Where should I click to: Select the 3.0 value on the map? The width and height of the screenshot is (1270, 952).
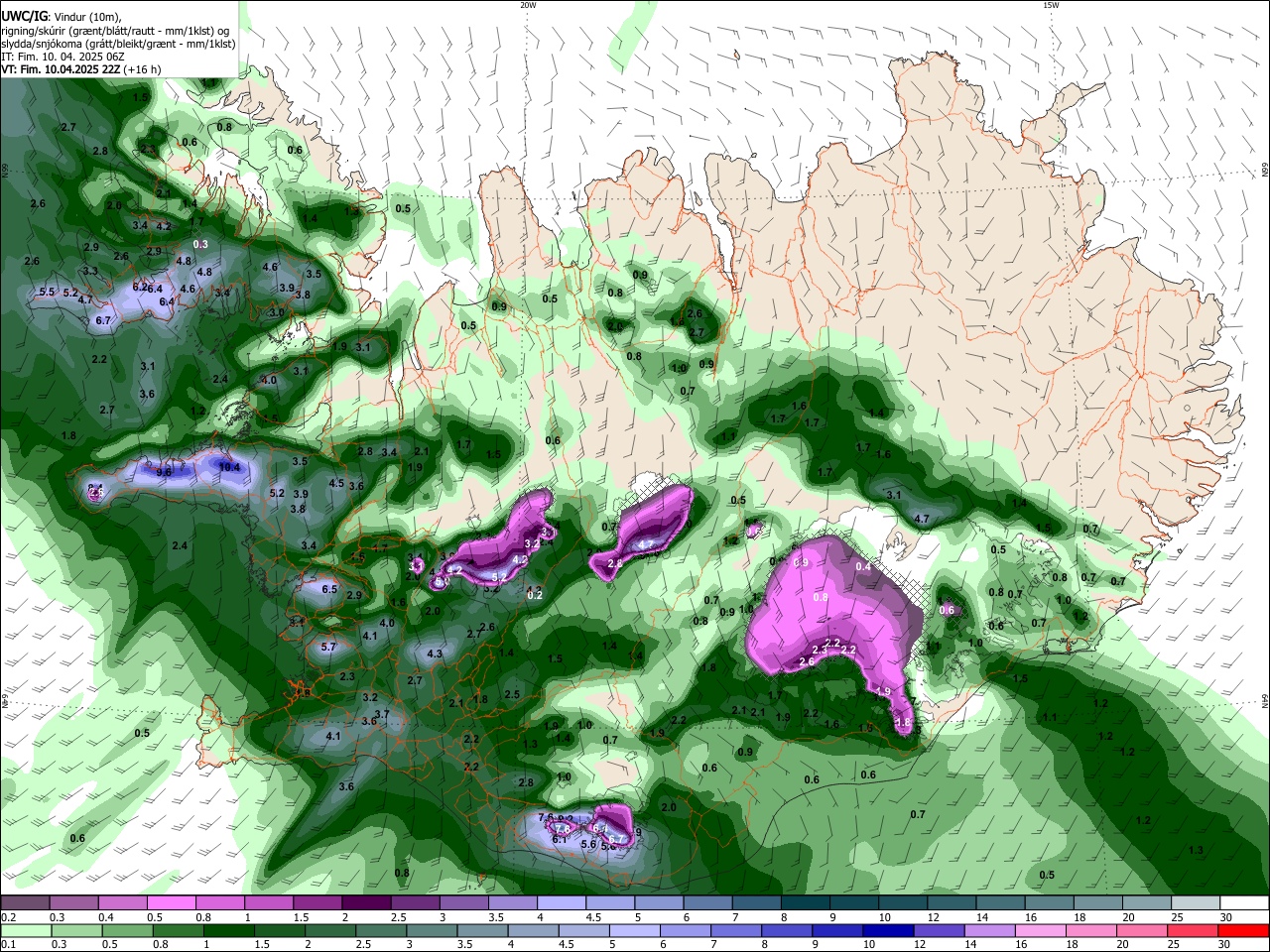tap(277, 312)
